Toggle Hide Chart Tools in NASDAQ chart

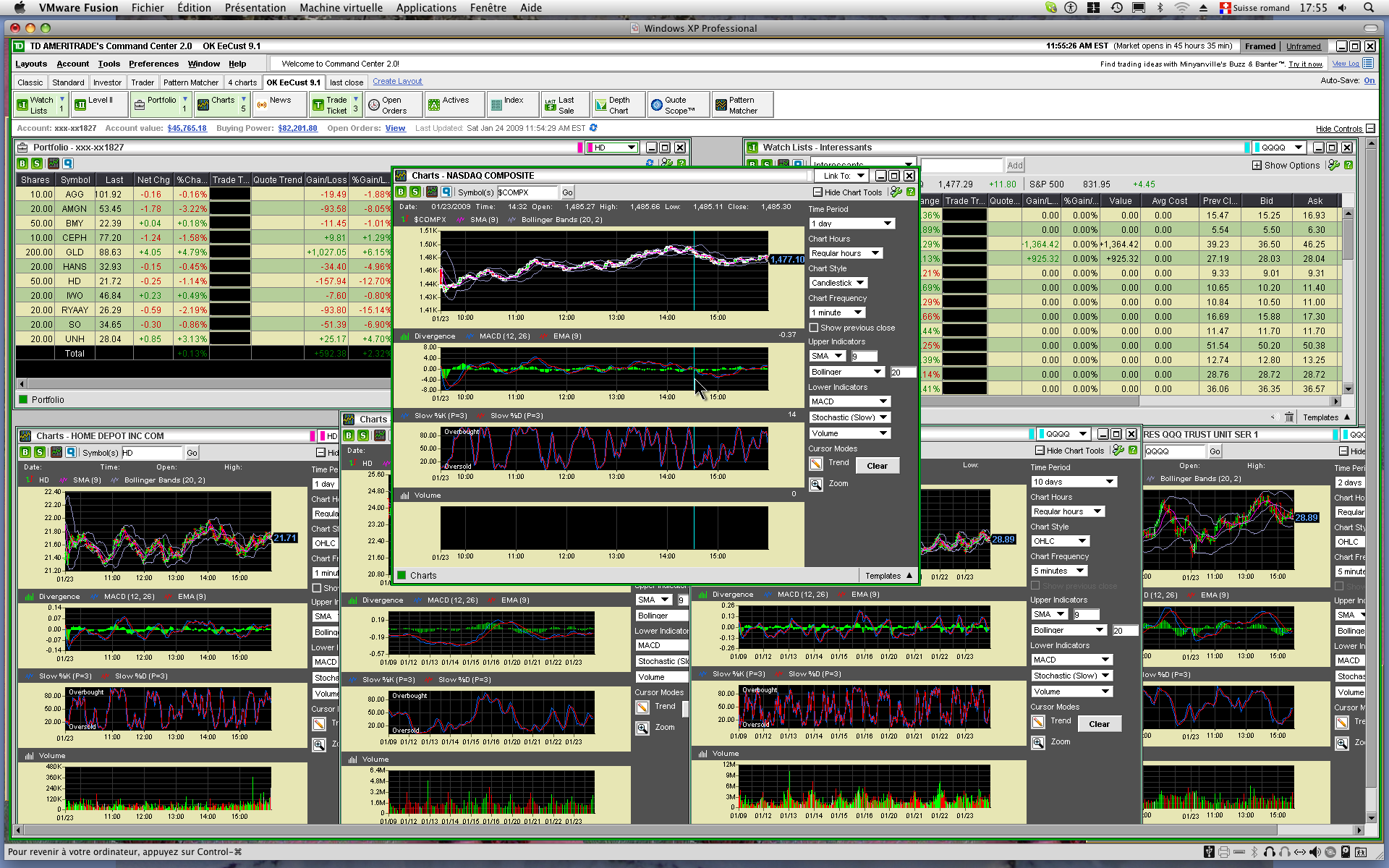817,192
